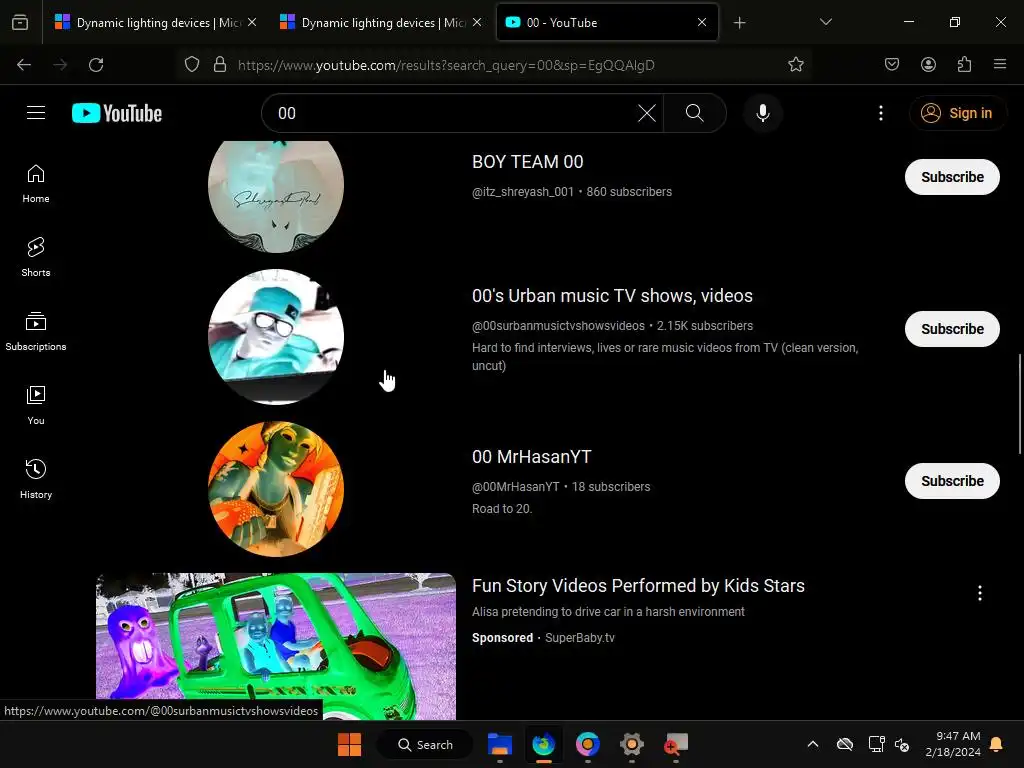List all tabs dropdown arrow

click(825, 23)
